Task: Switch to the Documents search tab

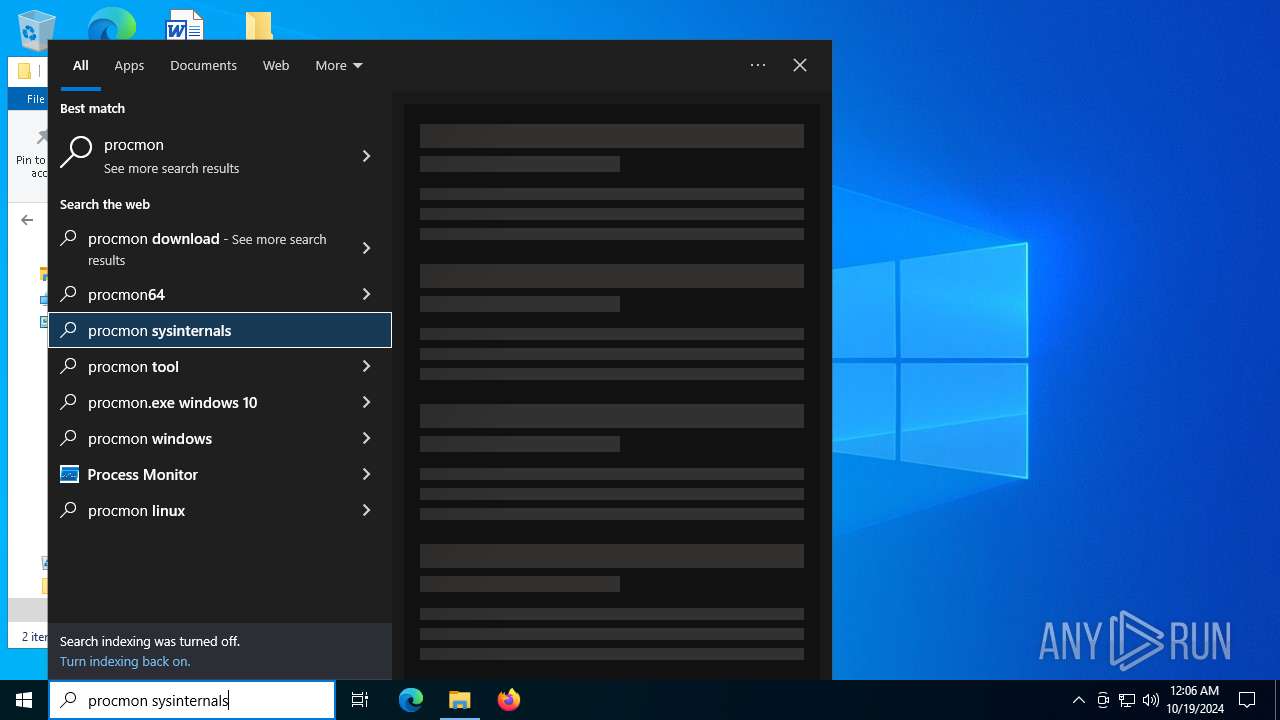Action: (x=203, y=65)
